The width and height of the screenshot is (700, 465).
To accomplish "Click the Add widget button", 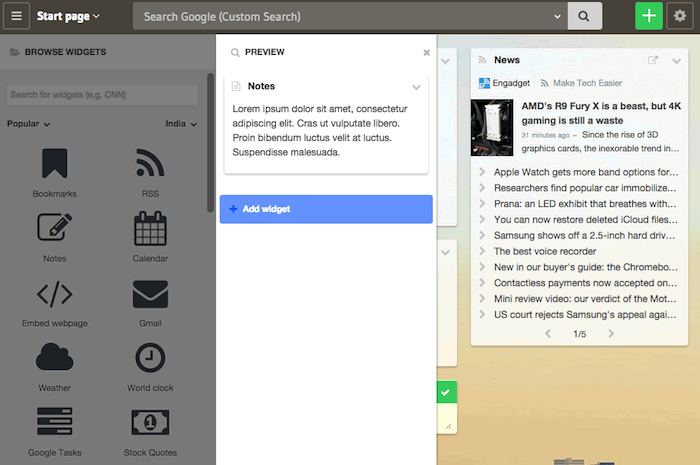I will [x=326, y=209].
